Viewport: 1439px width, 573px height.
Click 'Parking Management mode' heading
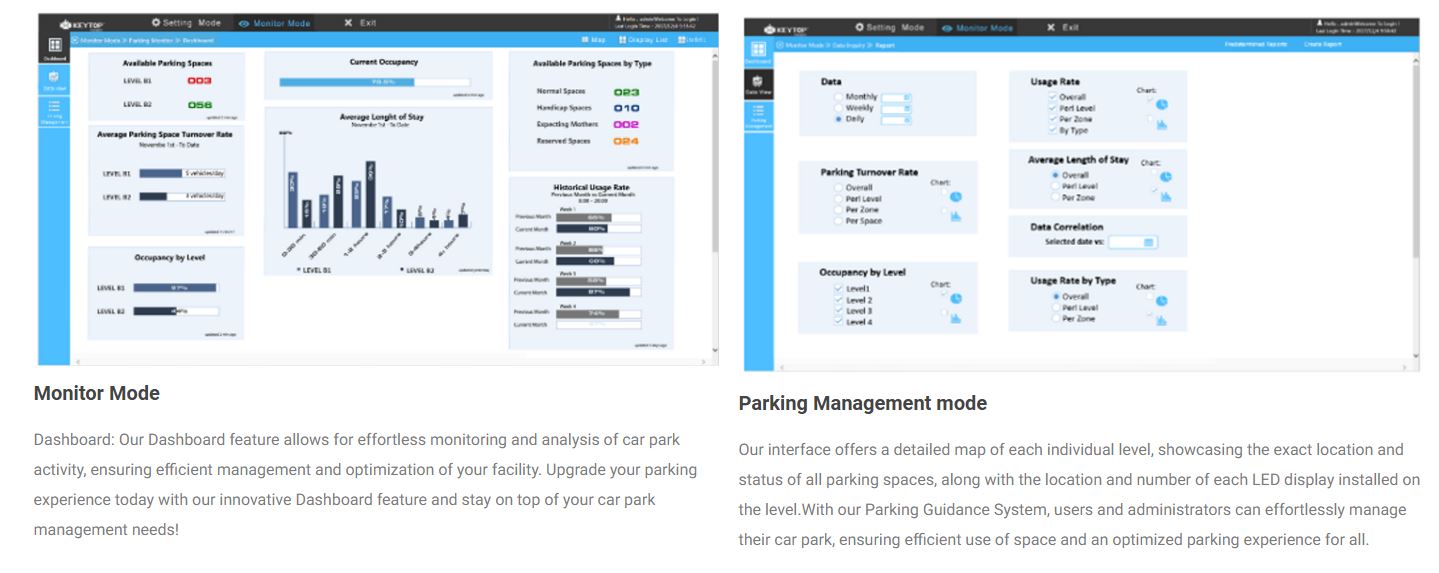tap(863, 403)
